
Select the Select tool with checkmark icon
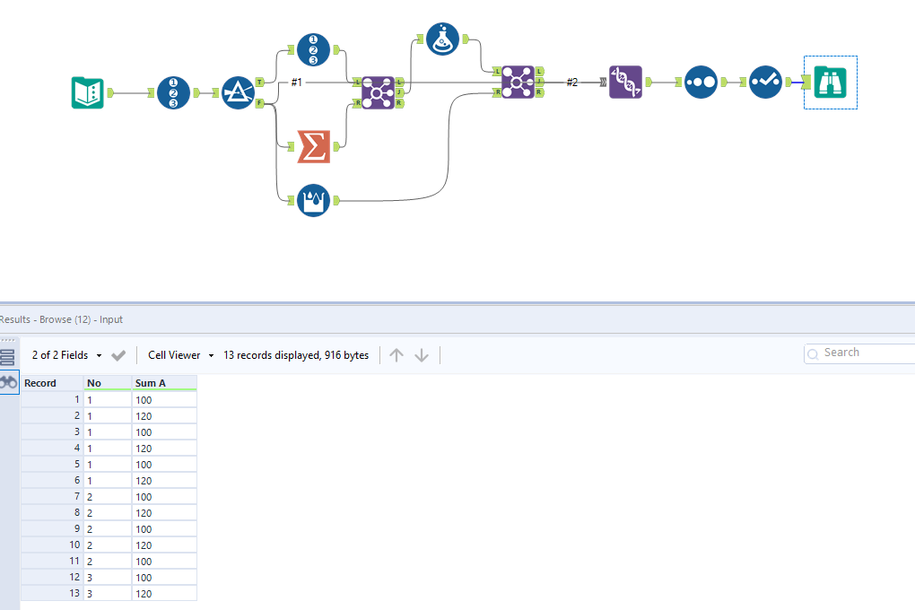click(766, 82)
